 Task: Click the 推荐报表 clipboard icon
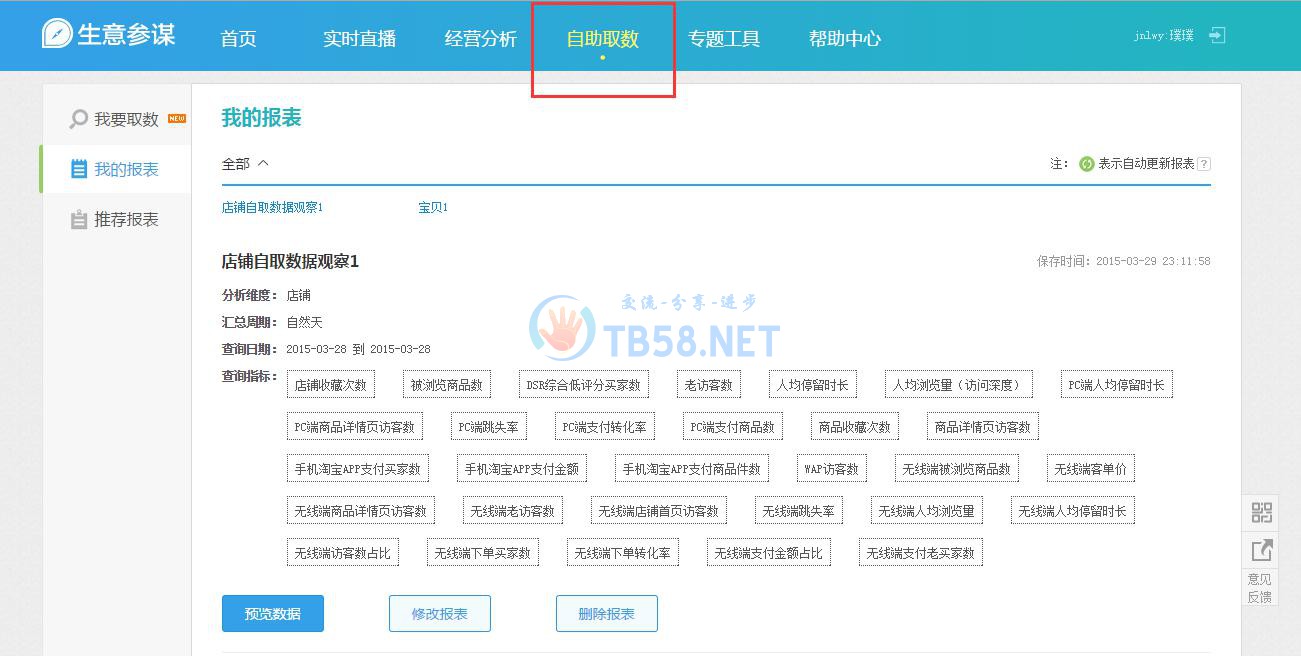tap(79, 220)
